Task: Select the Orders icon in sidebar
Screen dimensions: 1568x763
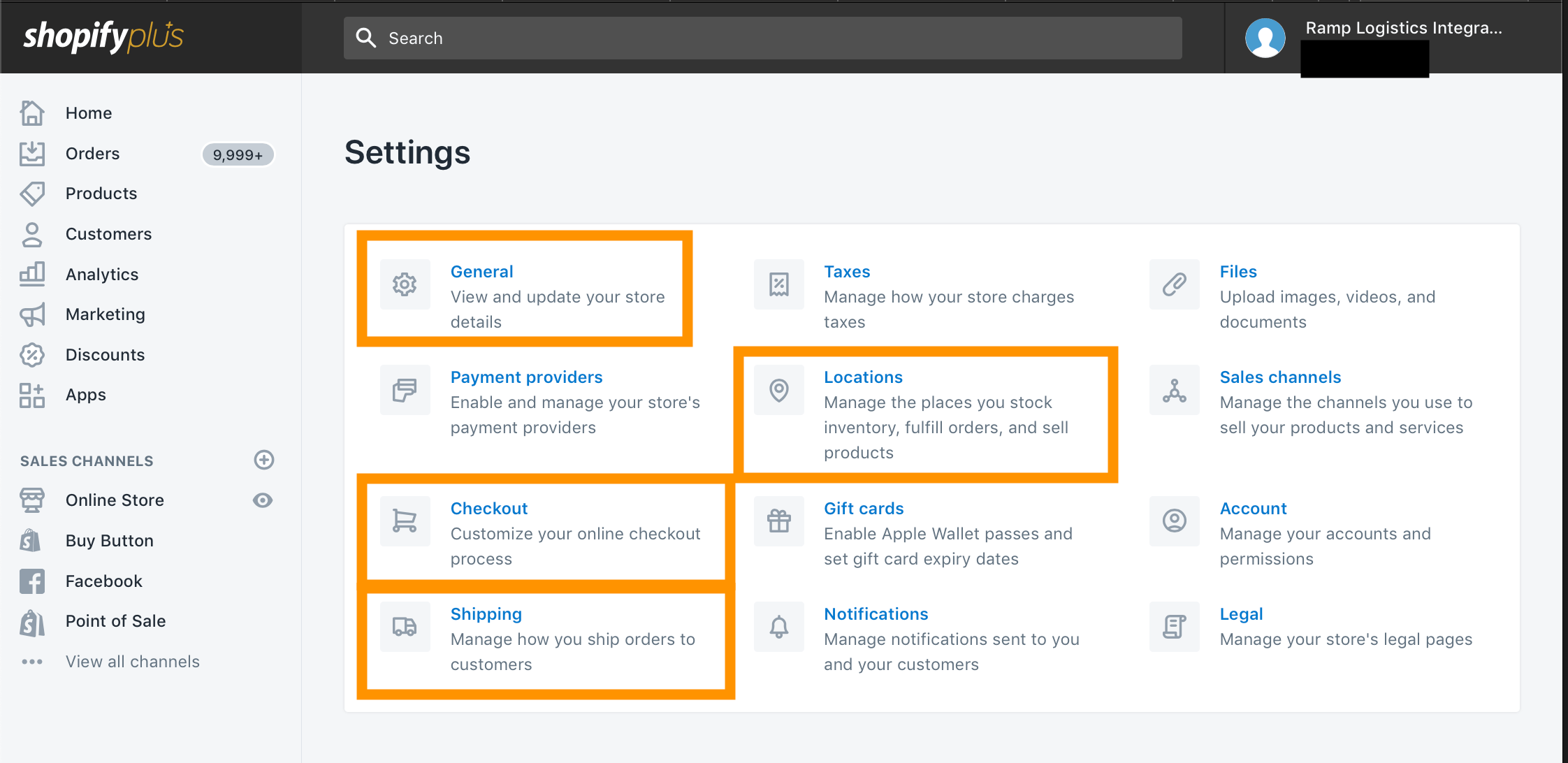Action: [x=31, y=153]
